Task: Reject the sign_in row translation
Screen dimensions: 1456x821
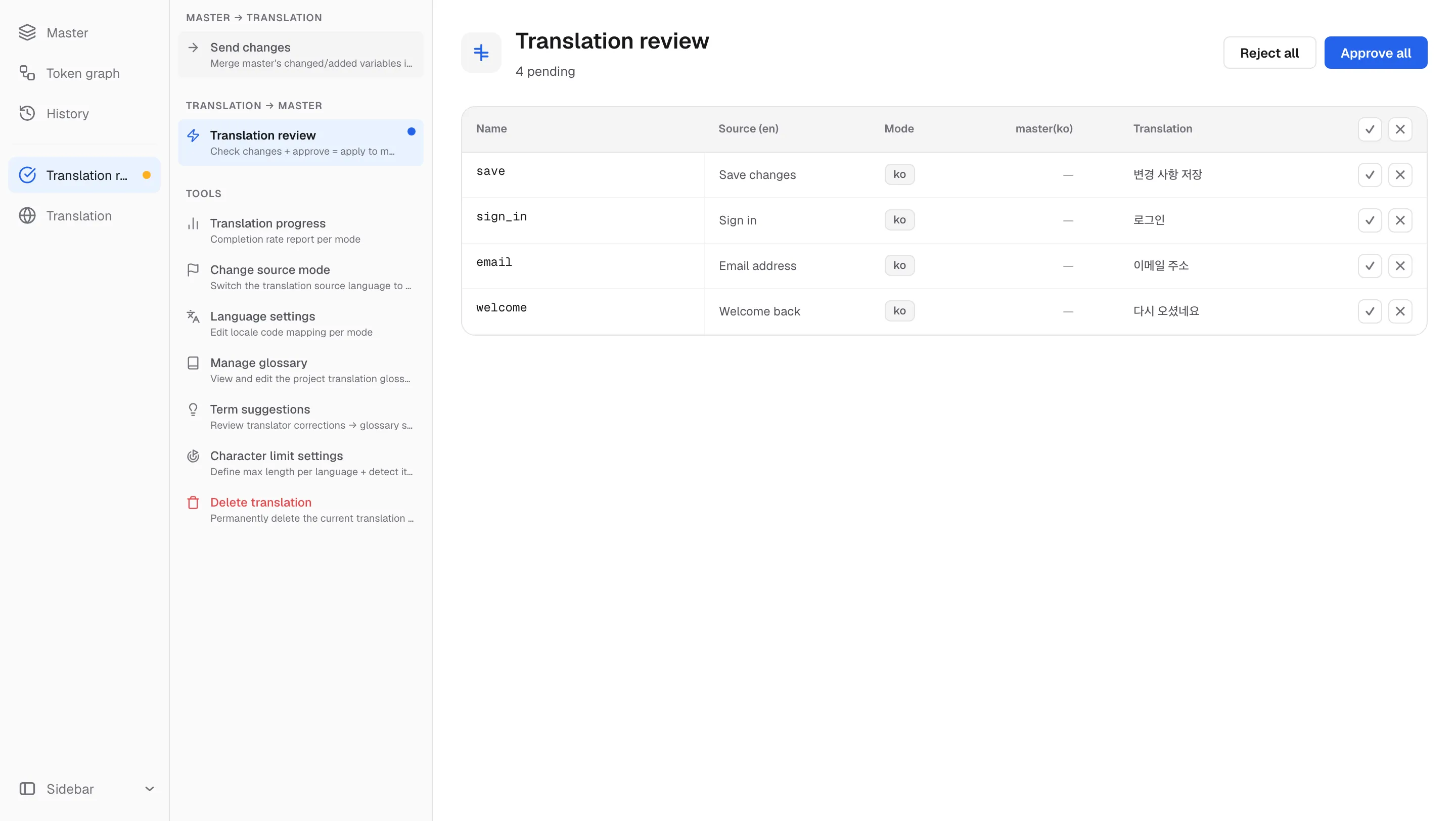Action: pos(1400,220)
